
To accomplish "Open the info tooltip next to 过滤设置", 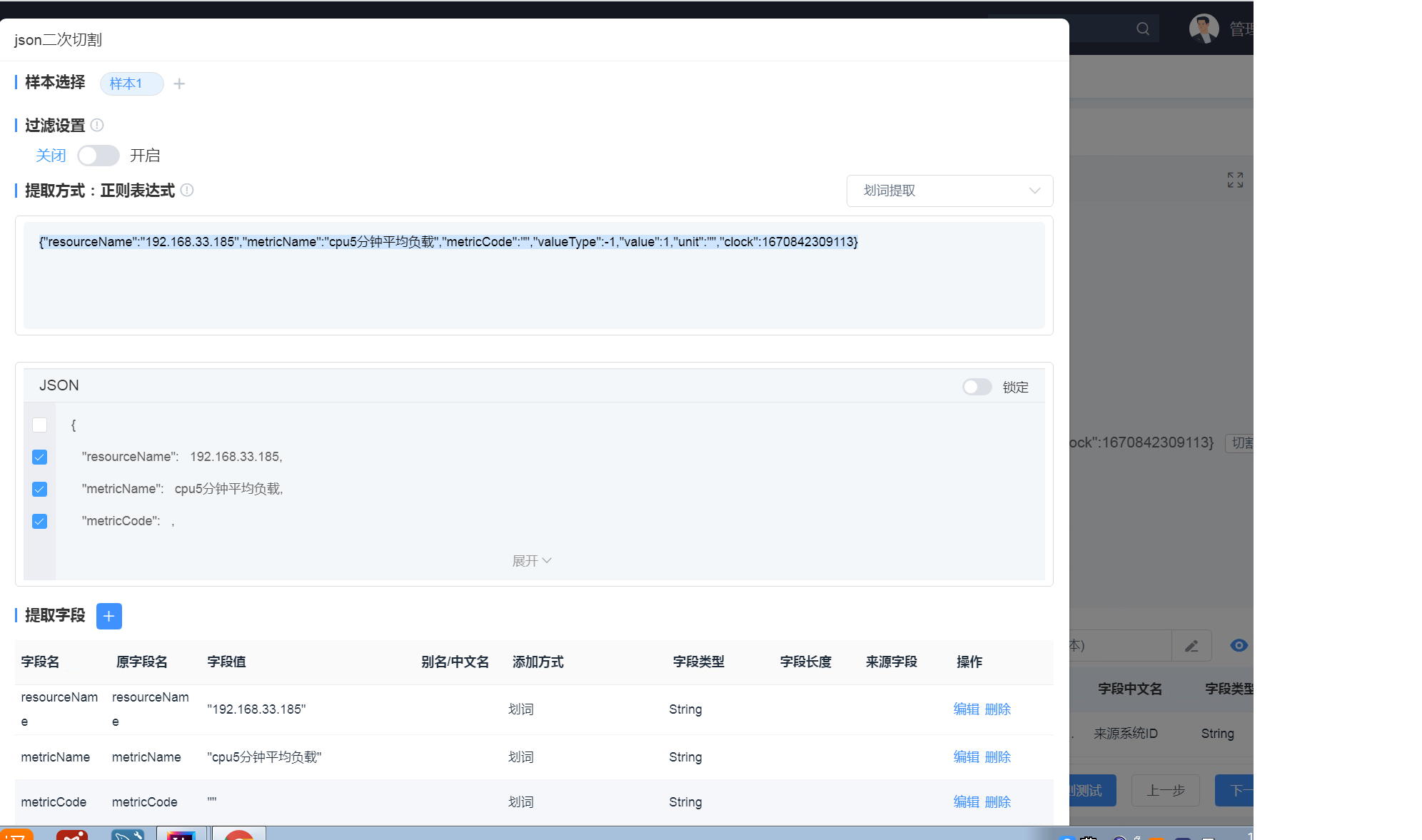I will coord(97,126).
